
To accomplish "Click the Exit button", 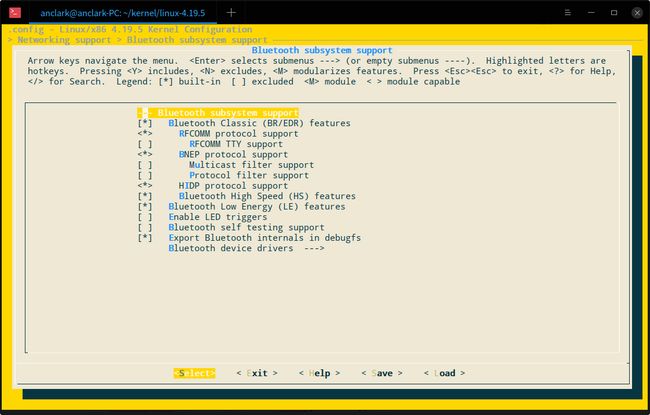I will (x=257, y=373).
